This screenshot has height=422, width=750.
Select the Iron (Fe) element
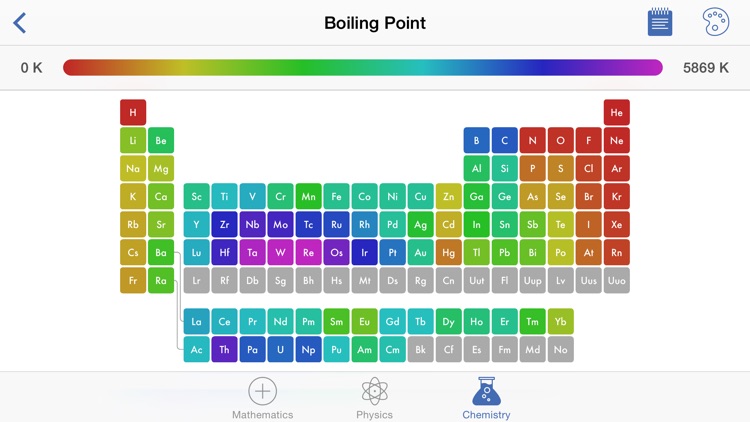pos(336,197)
